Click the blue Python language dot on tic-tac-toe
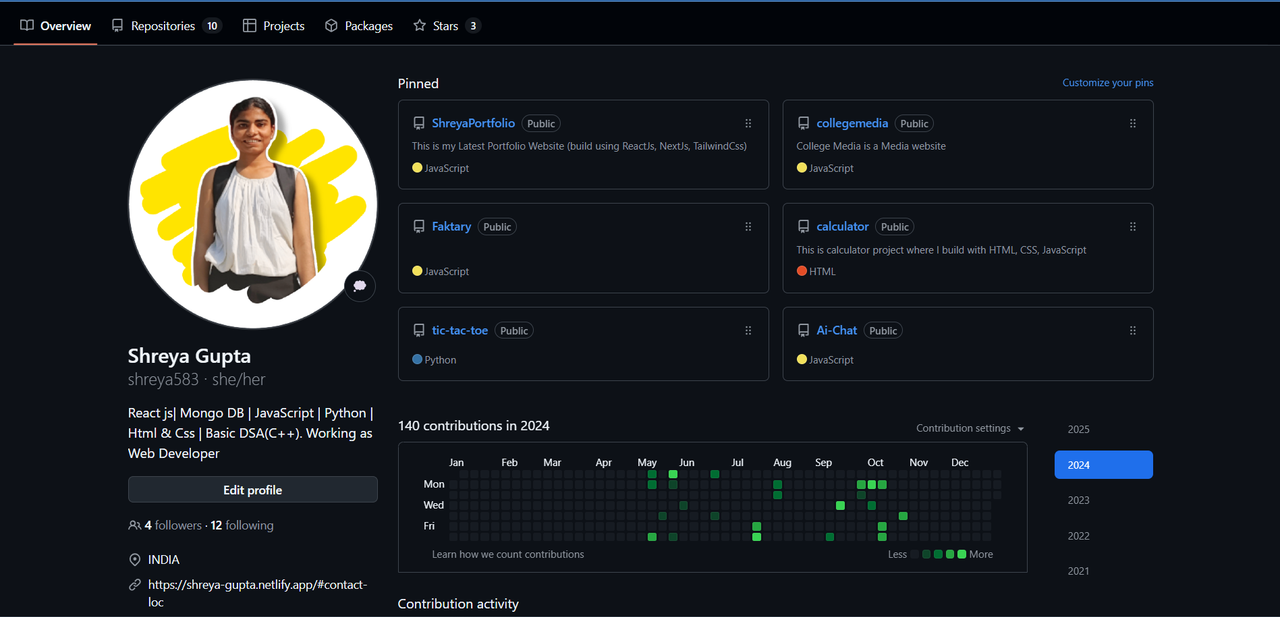 click(417, 359)
